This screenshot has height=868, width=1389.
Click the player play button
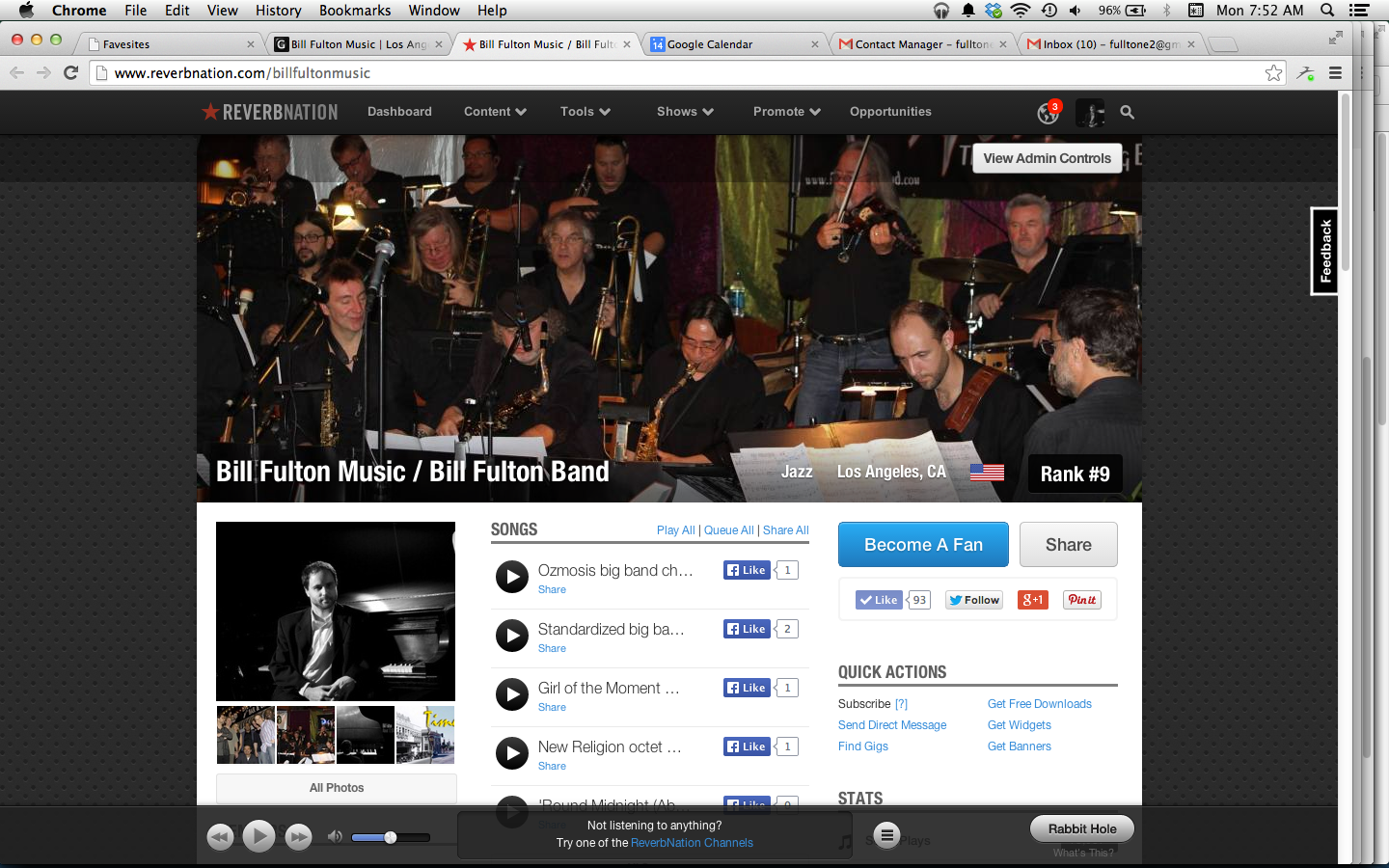click(259, 835)
